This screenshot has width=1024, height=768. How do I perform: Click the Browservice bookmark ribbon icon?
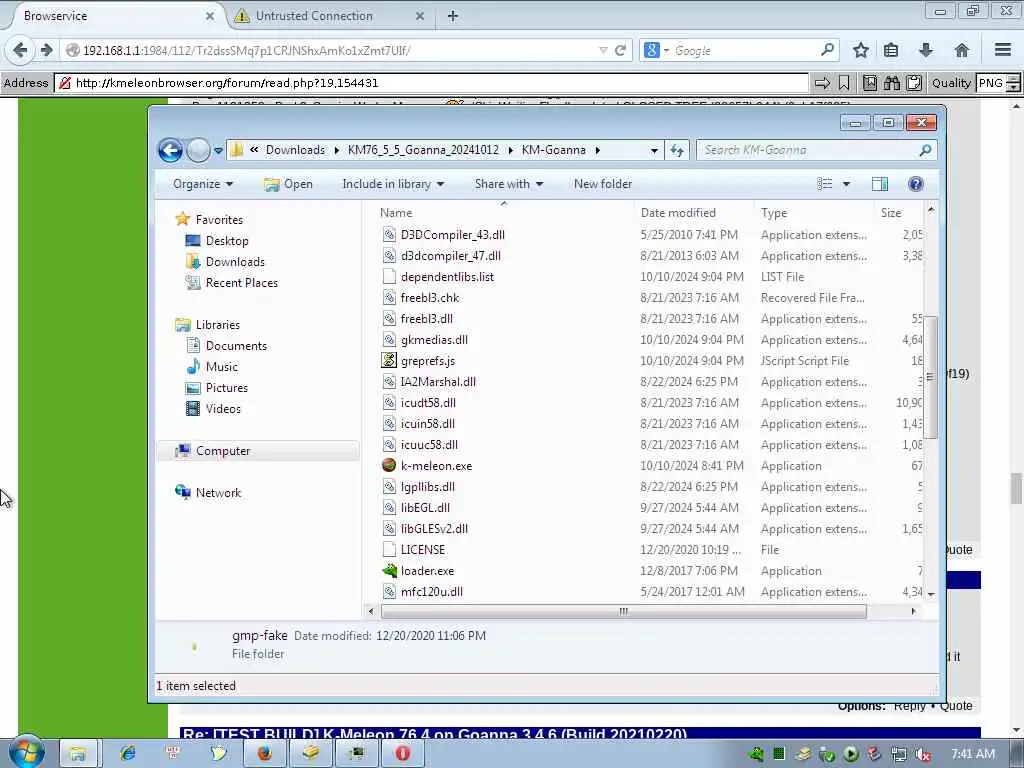tap(844, 83)
